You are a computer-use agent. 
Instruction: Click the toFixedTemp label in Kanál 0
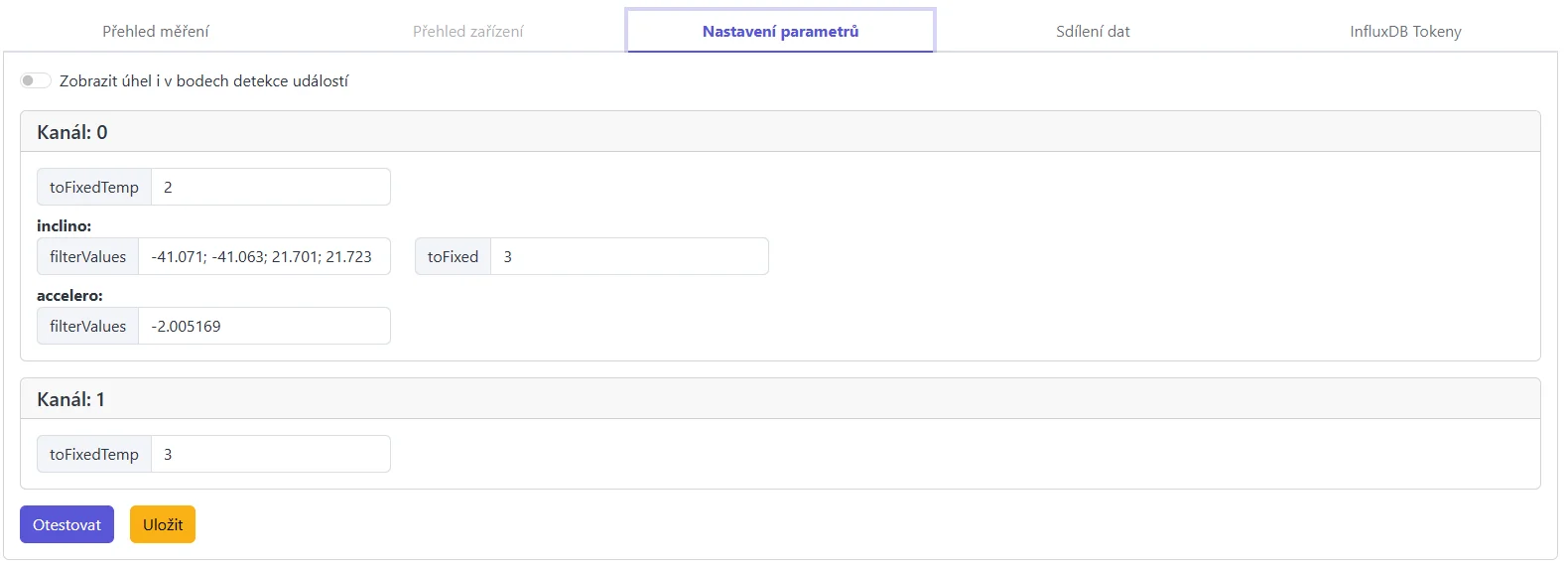point(94,187)
